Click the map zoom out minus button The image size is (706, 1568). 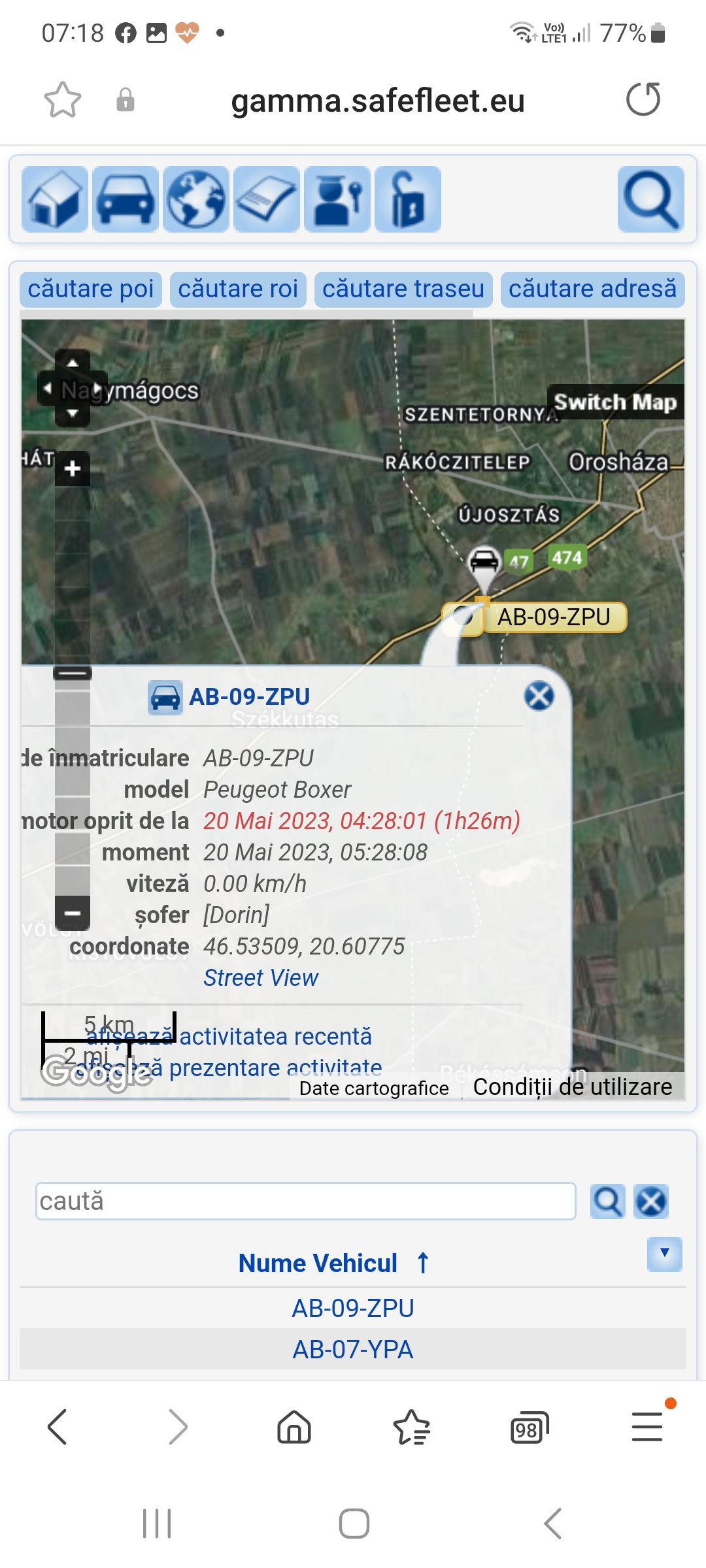click(73, 913)
